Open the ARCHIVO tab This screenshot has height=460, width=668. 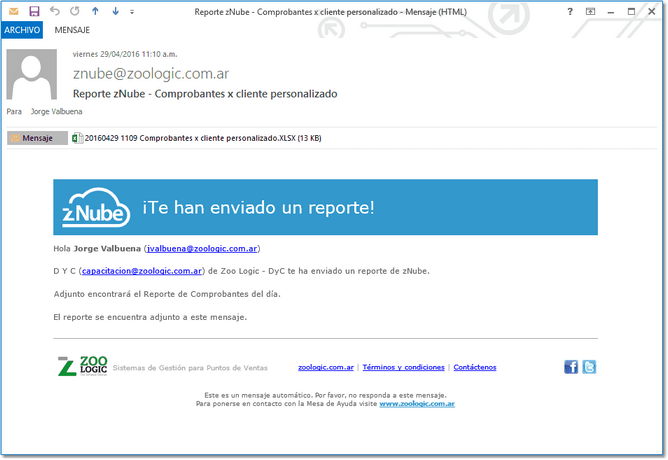tap(22, 30)
